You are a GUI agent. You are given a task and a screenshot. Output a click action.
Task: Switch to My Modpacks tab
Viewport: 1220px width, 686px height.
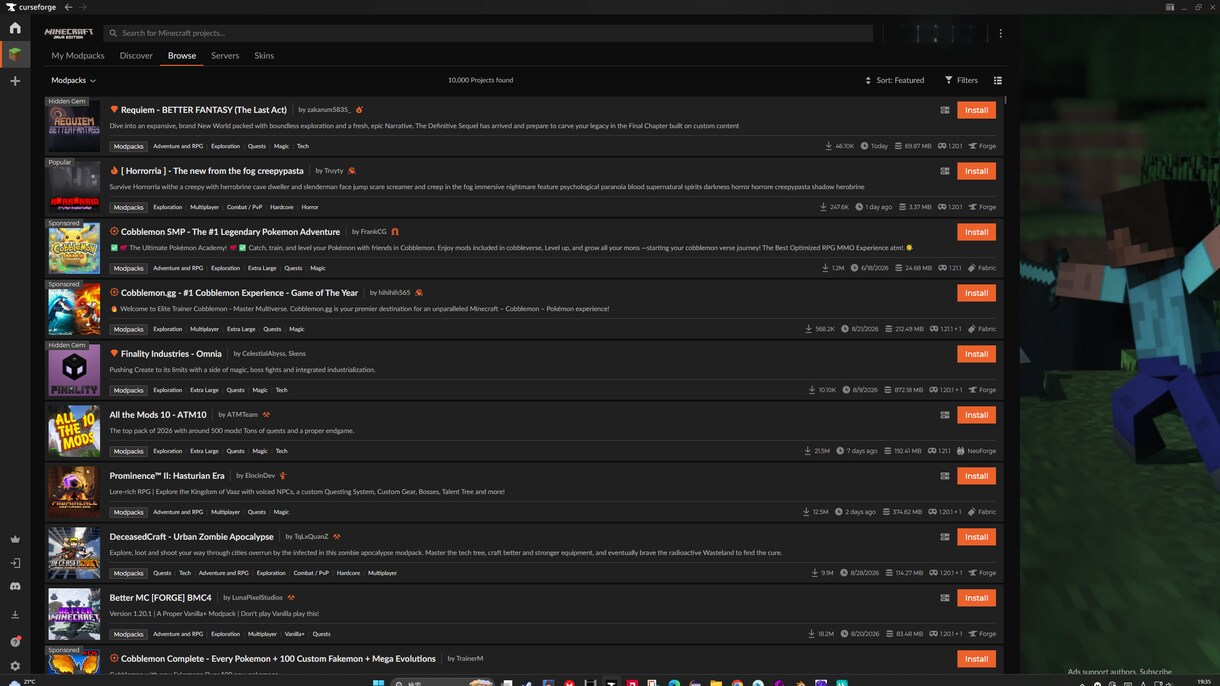coord(78,56)
